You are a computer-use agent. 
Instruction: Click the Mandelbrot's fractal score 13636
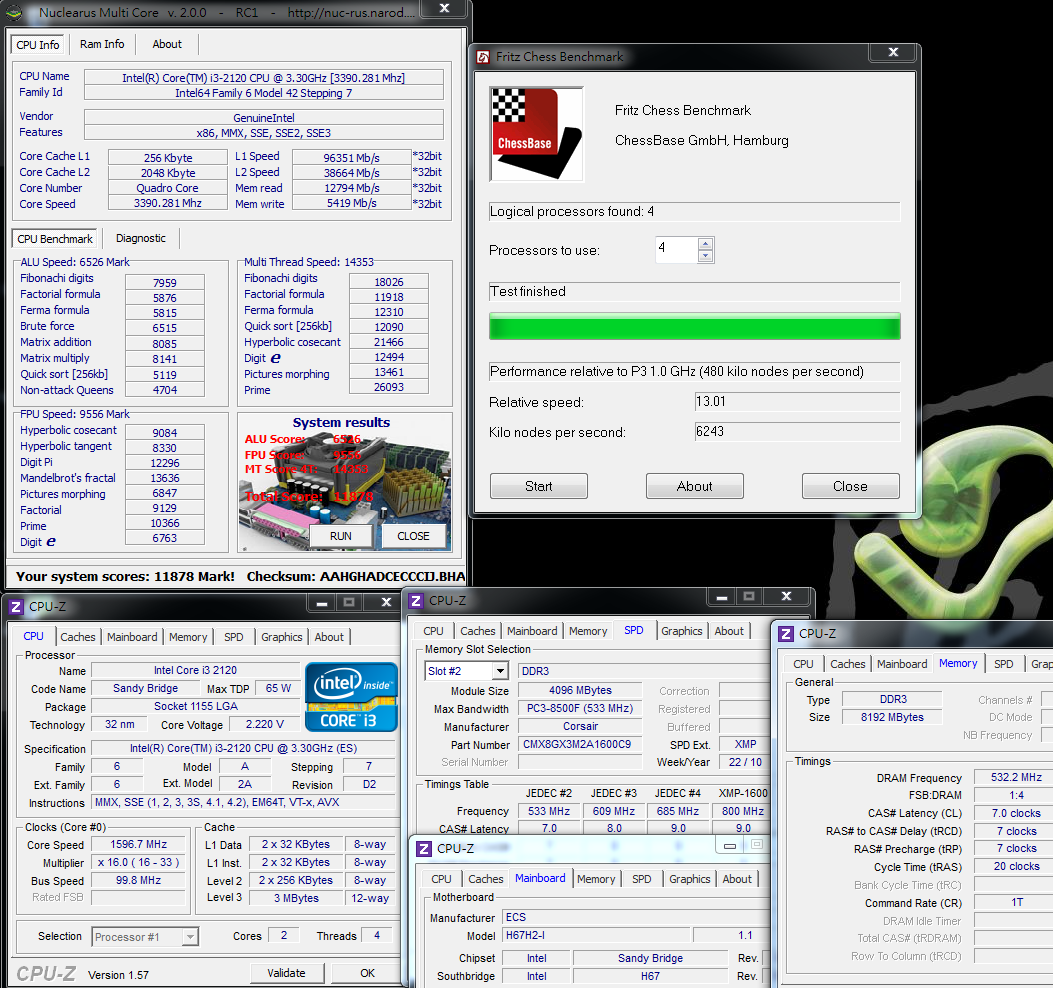[x=165, y=478]
